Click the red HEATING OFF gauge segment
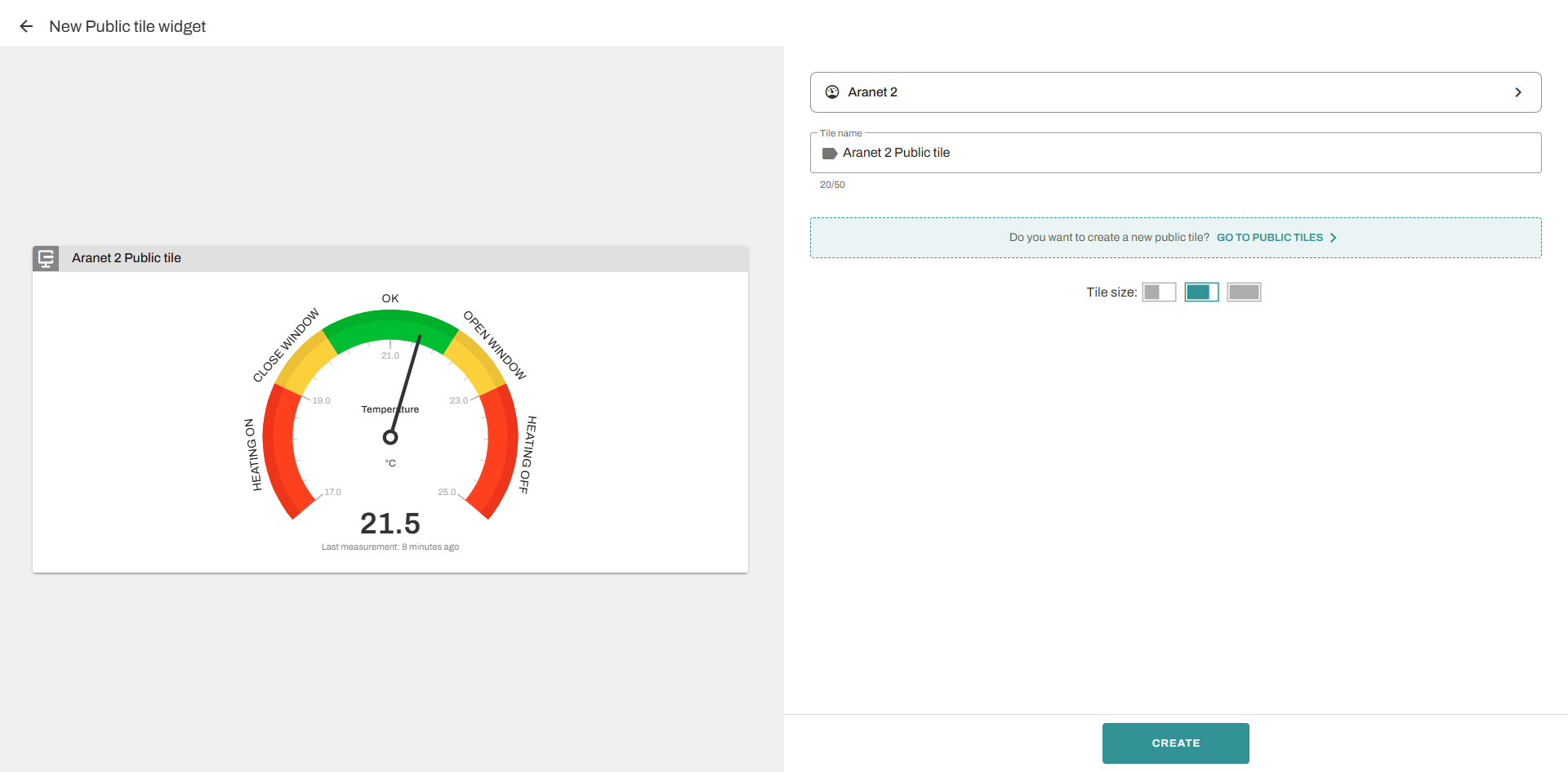 [x=499, y=449]
